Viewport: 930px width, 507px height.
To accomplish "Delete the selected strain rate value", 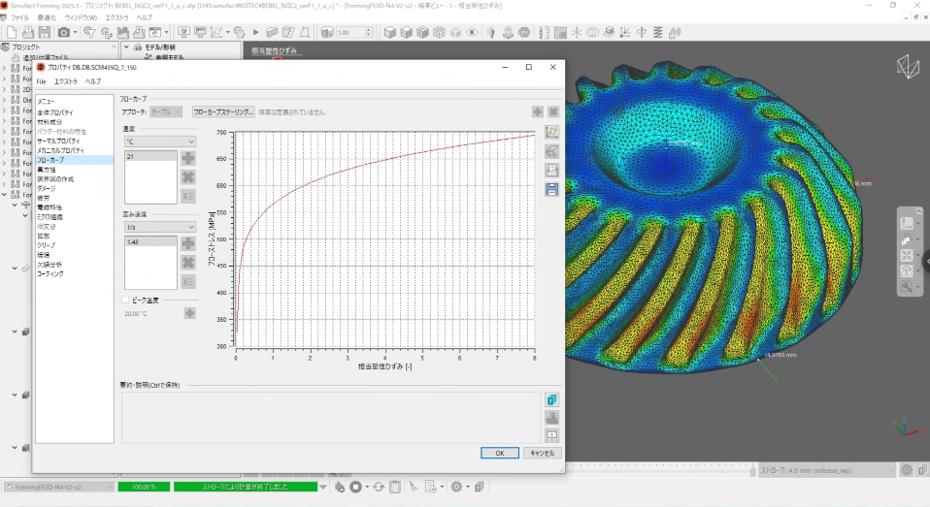I will (188, 262).
